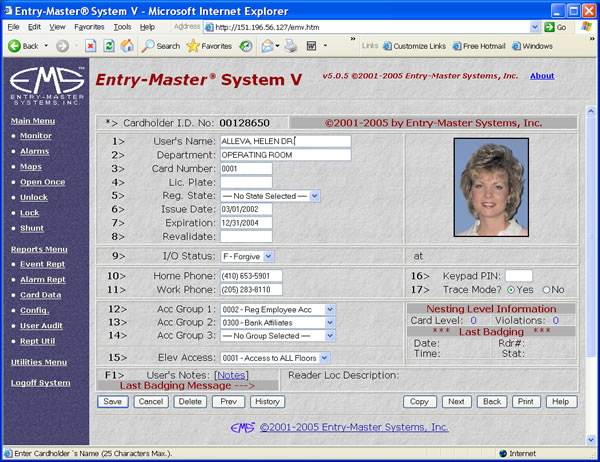Open the Event Rept sidebar link
The width and height of the screenshot is (600, 462).
pos(42,264)
